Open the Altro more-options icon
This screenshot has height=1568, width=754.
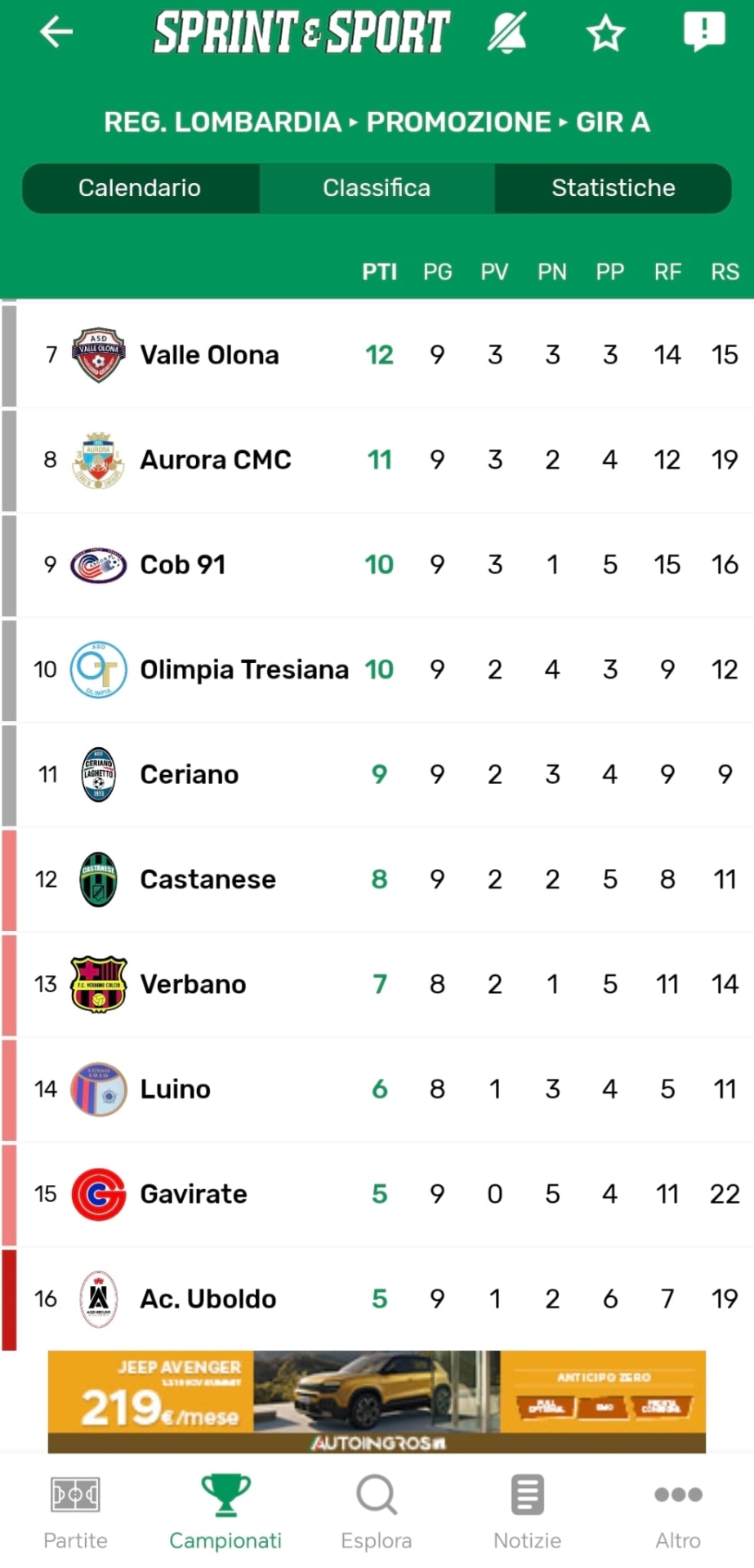point(678,1495)
